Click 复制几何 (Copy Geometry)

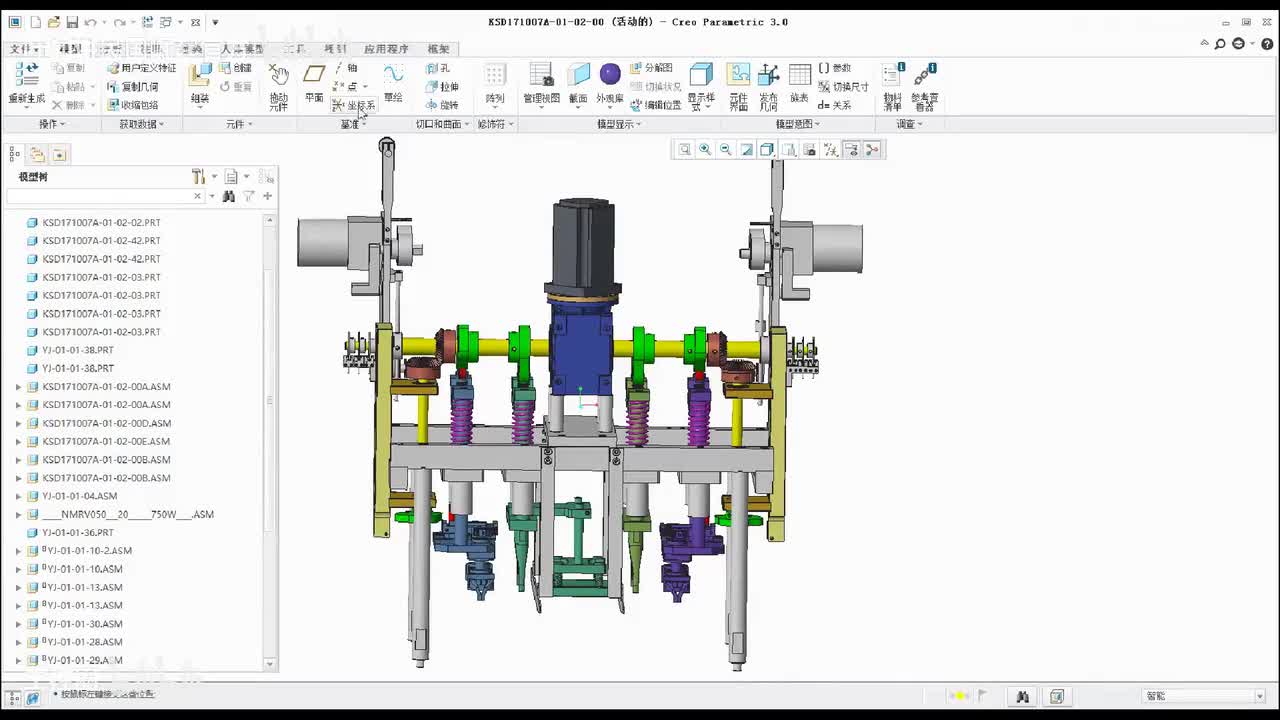132,87
